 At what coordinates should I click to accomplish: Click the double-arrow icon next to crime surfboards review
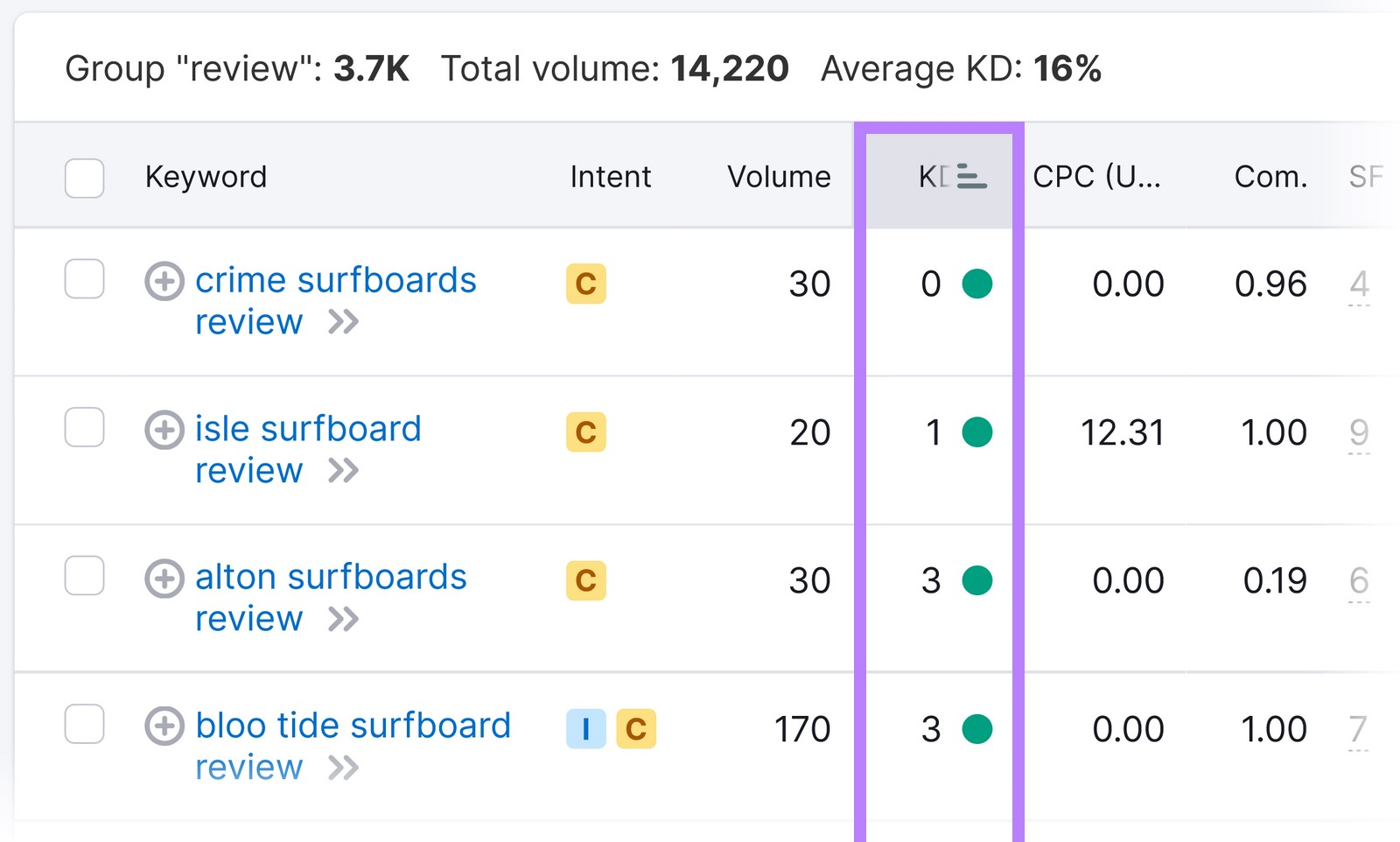345,322
